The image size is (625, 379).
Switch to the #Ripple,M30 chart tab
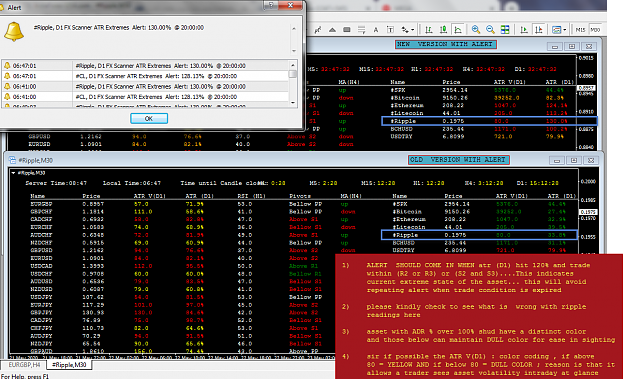[x=69, y=365]
